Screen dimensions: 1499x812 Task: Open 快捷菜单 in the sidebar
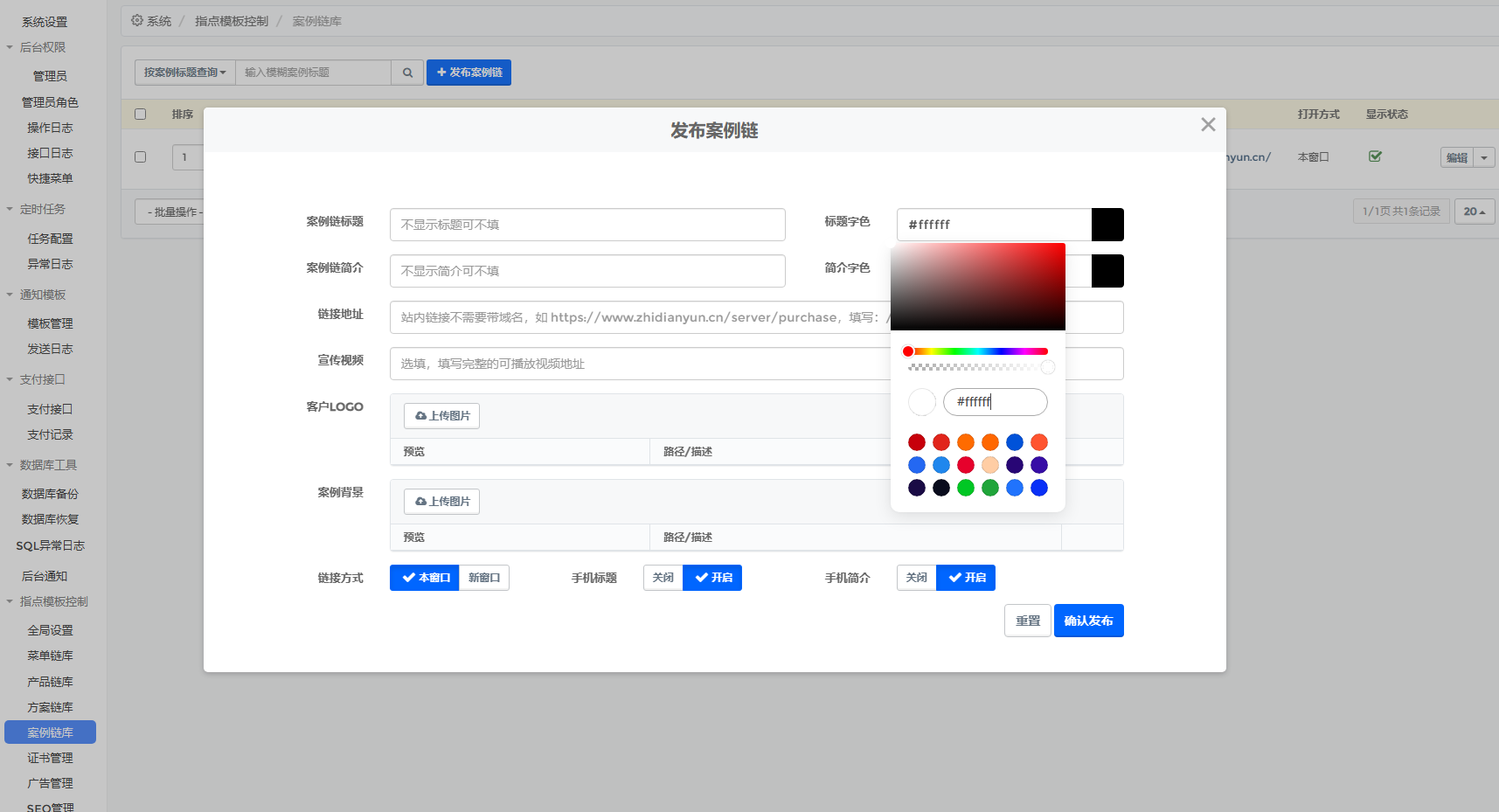tap(50, 178)
